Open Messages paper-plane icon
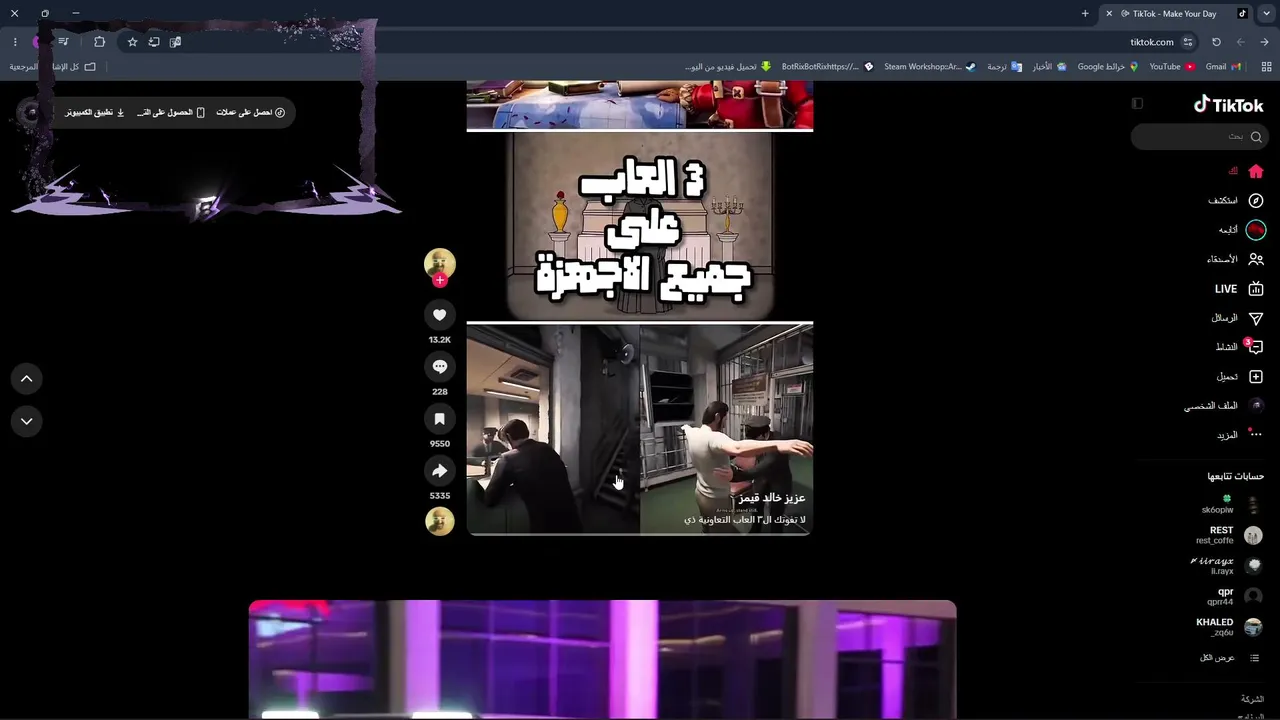This screenshot has height=720, width=1280. pos(1256,318)
